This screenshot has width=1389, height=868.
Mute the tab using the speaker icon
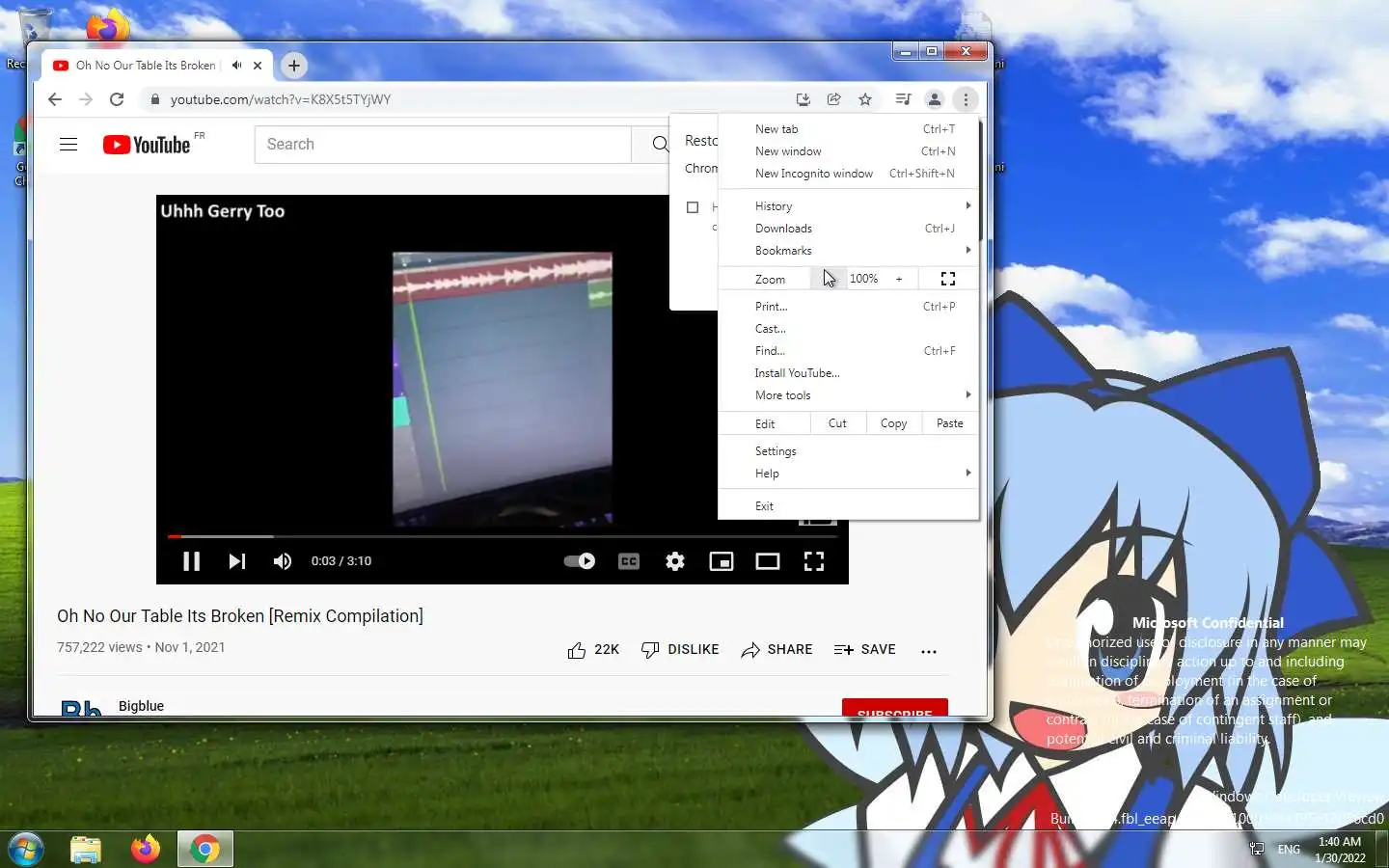click(236, 66)
